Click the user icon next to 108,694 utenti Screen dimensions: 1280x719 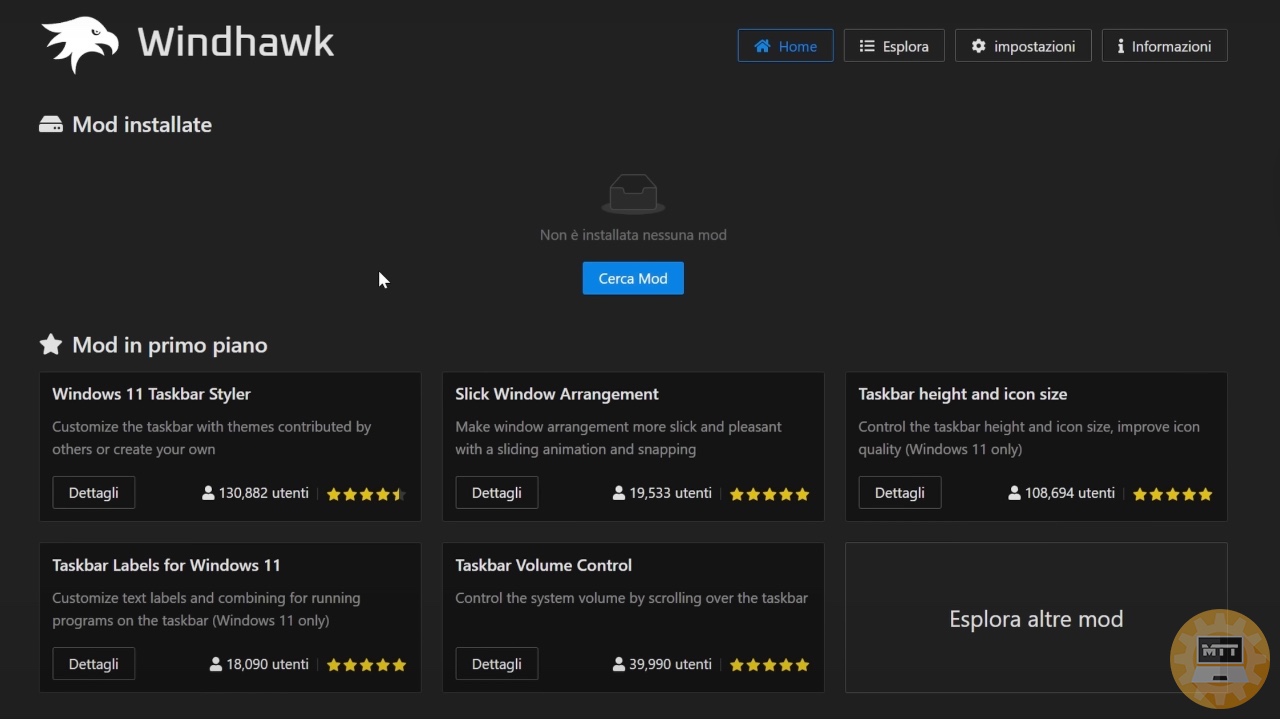tap(1014, 493)
